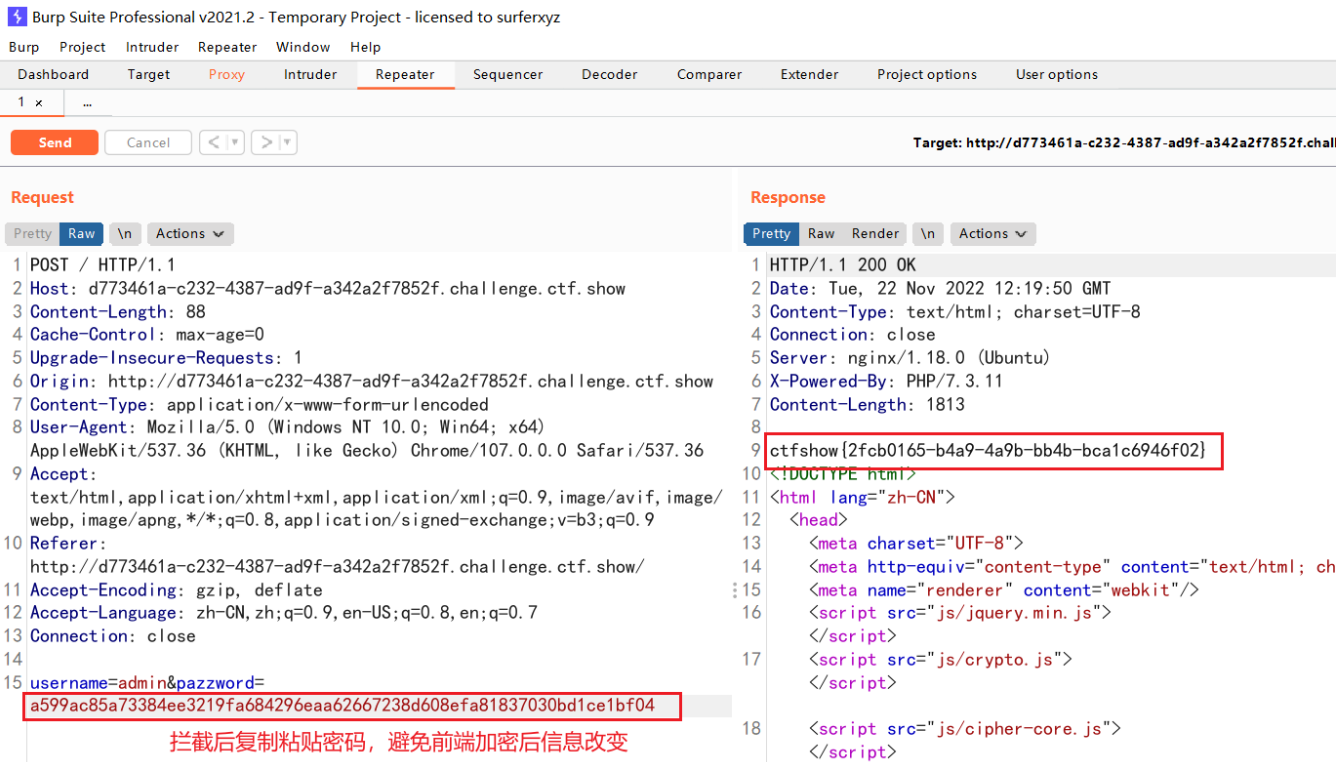
Task: Open the Proxy tool tab
Action: 226,75
